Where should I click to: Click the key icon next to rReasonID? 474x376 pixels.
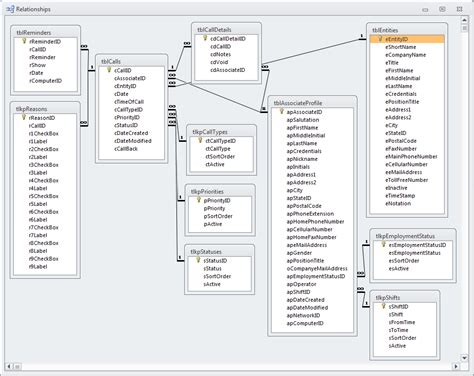pos(24,117)
